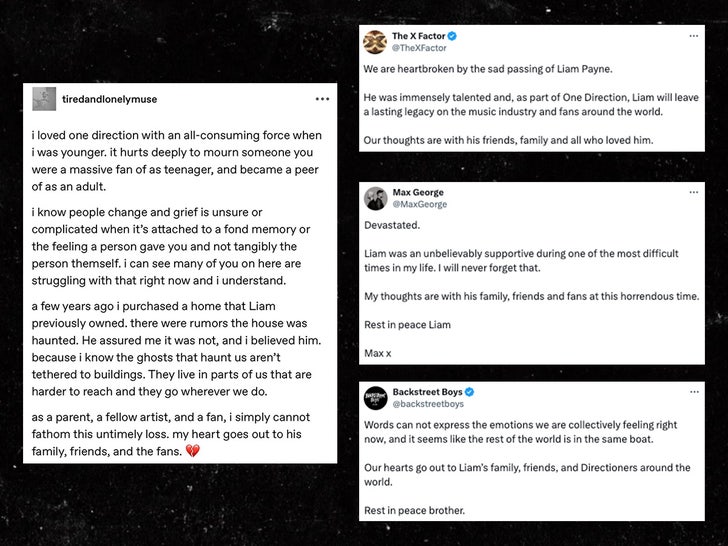This screenshot has width=728, height=546.
Task: Click The X Factor verified badge
Action: 458,36
